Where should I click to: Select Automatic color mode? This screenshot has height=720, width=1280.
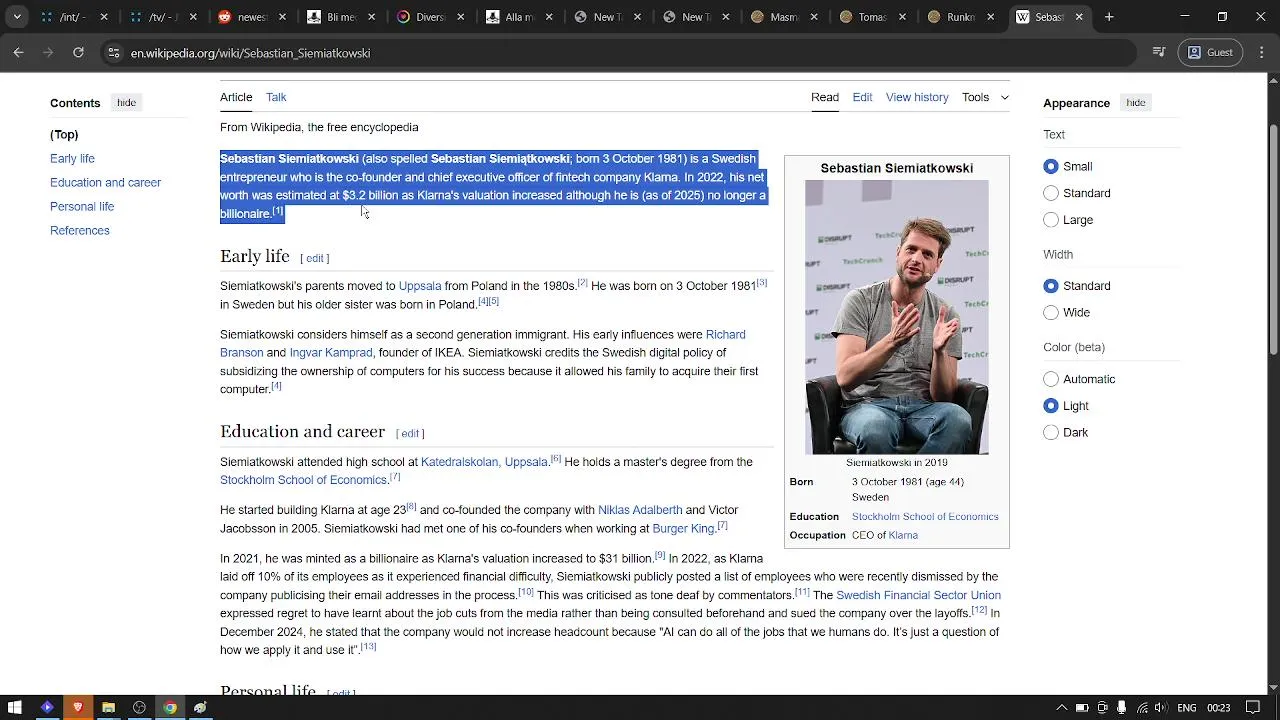(x=1051, y=379)
